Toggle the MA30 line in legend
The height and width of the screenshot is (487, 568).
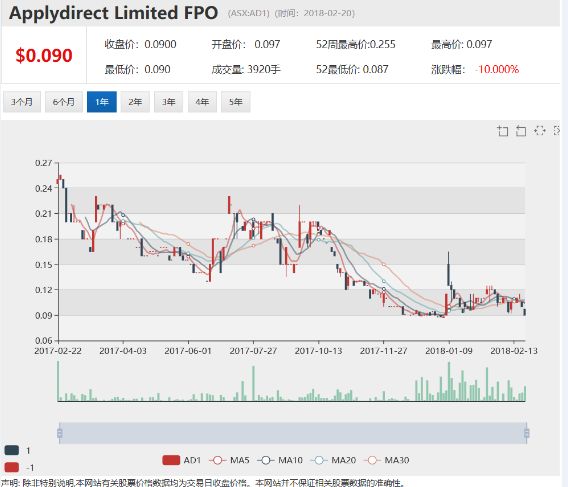point(387,460)
